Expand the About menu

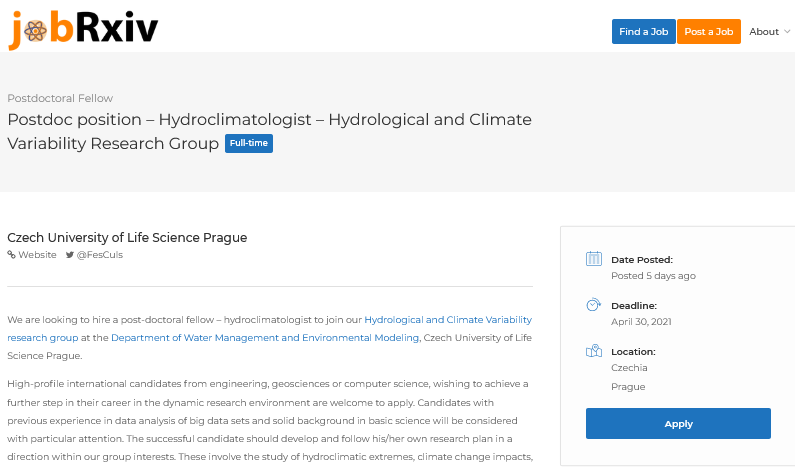769,31
